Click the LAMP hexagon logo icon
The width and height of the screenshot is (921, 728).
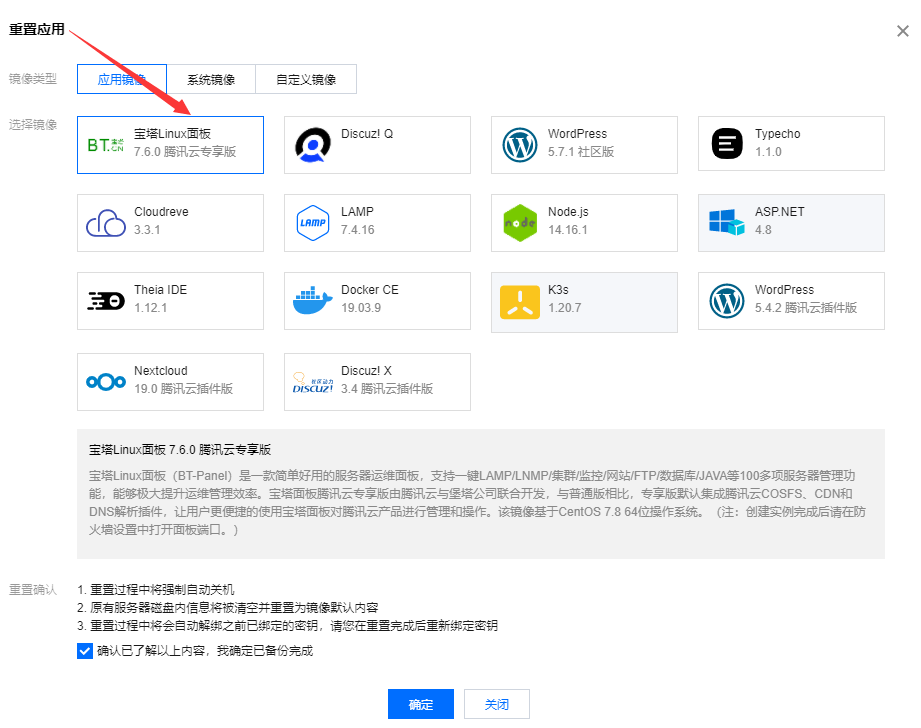[312, 223]
